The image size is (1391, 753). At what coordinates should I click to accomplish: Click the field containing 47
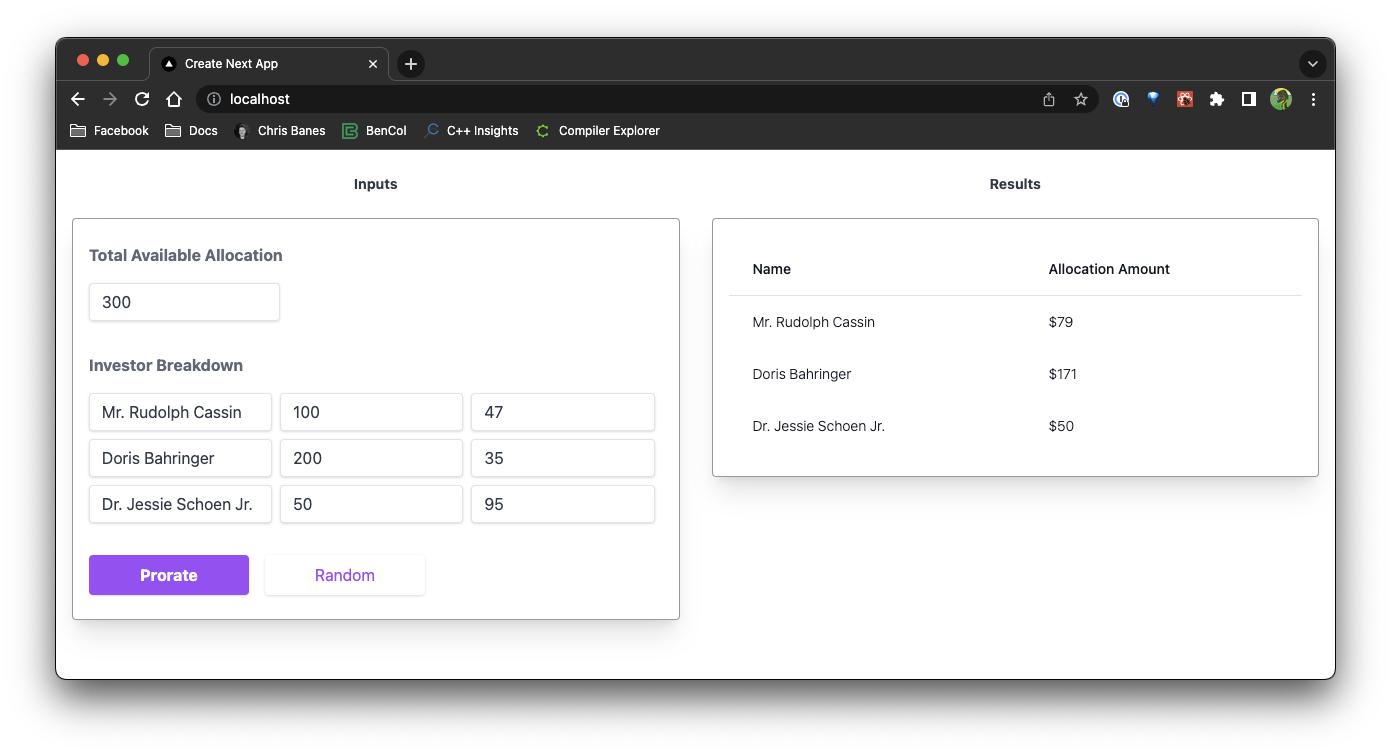[563, 412]
